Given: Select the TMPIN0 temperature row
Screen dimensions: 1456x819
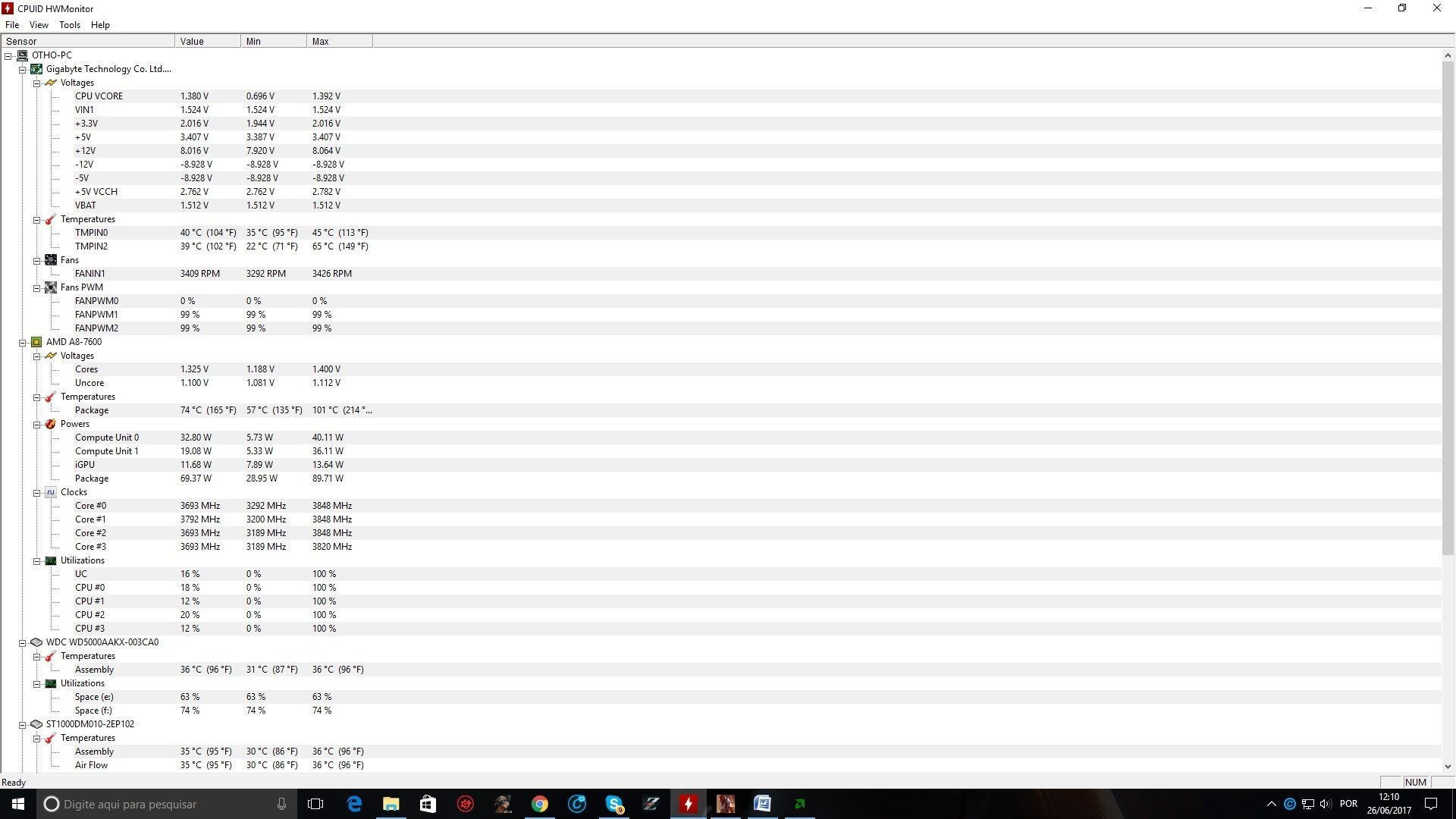Looking at the screenshot, I should click(720, 233).
